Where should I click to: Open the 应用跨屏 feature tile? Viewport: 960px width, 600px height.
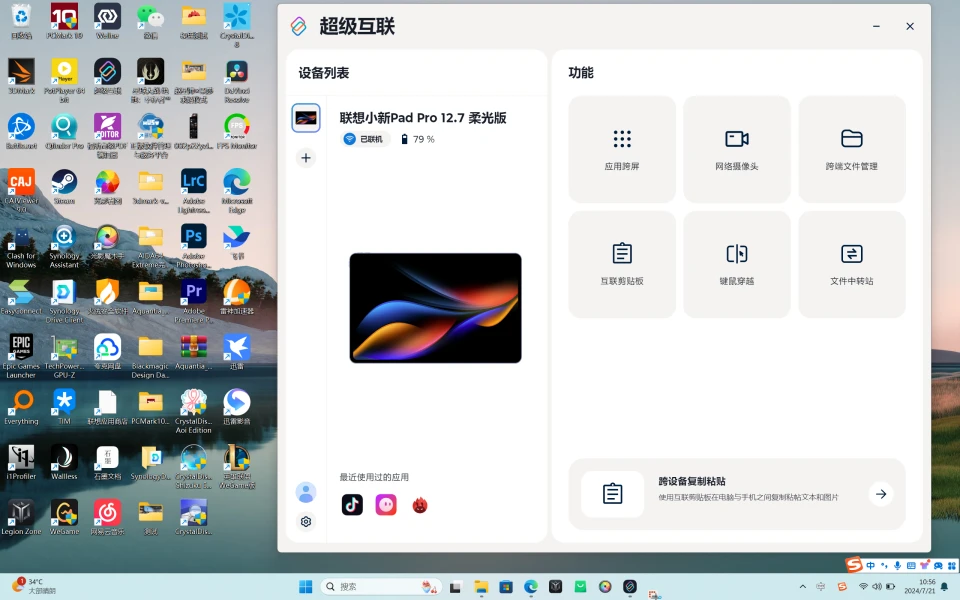click(622, 149)
